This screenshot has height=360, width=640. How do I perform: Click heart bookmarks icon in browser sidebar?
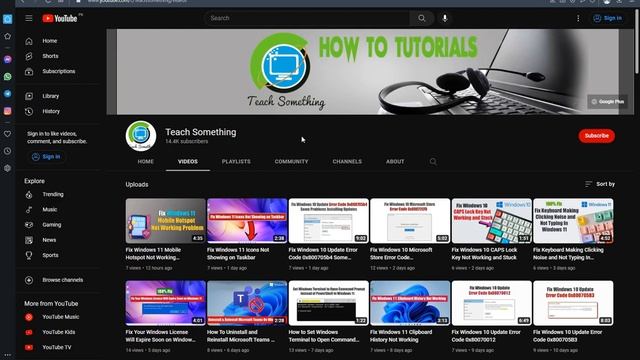7,134
